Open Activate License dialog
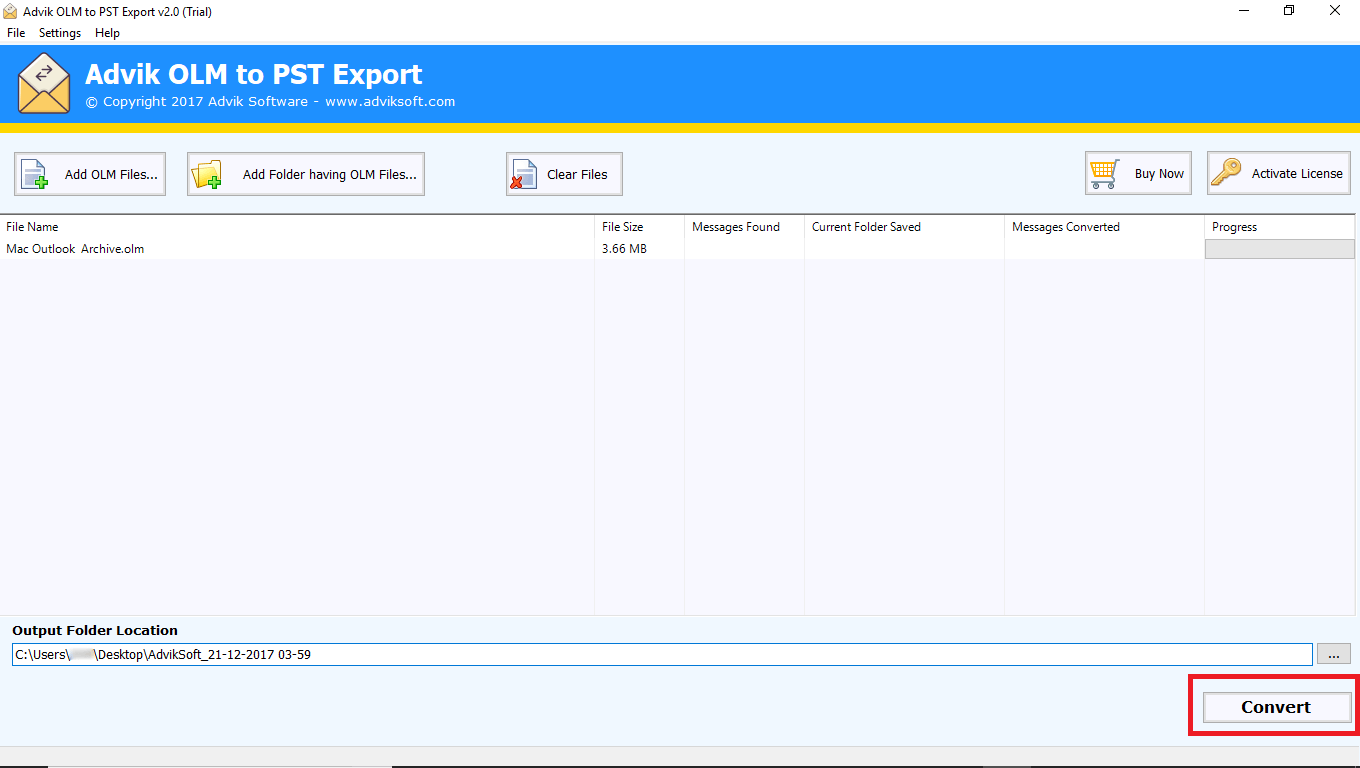The height and width of the screenshot is (768, 1360). 1279,173
